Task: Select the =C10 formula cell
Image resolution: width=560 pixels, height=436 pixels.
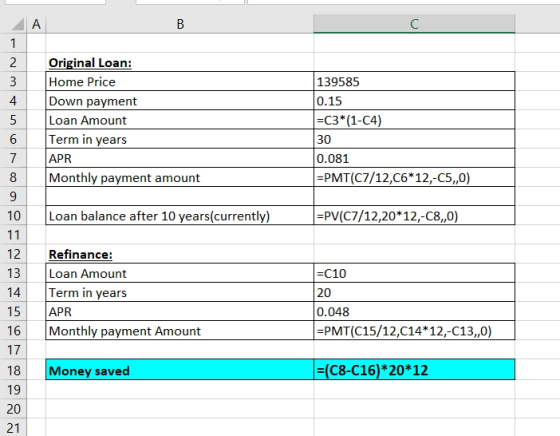Action: pos(414,273)
